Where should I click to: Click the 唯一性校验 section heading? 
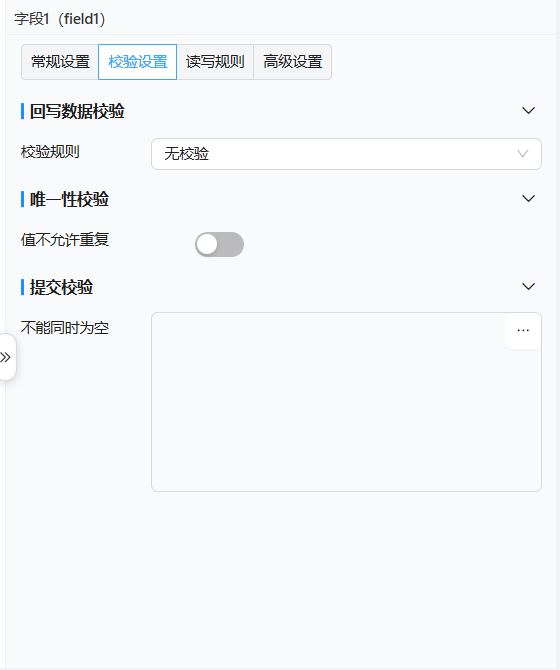point(69,199)
